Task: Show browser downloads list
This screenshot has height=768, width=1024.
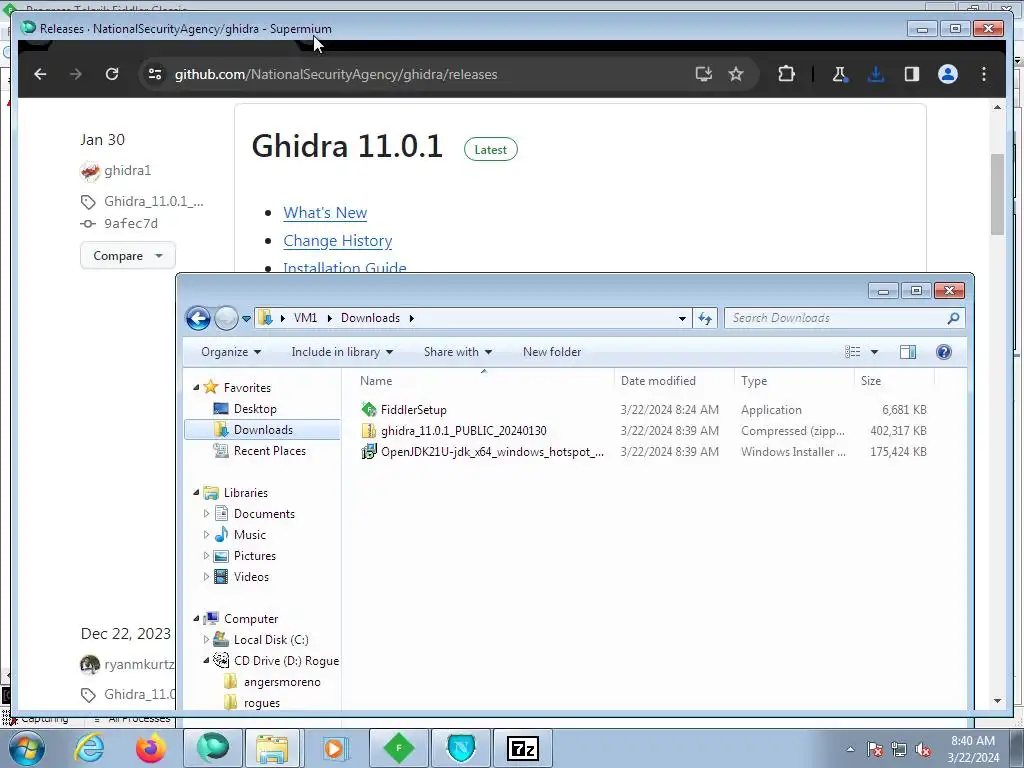Action: (x=876, y=74)
